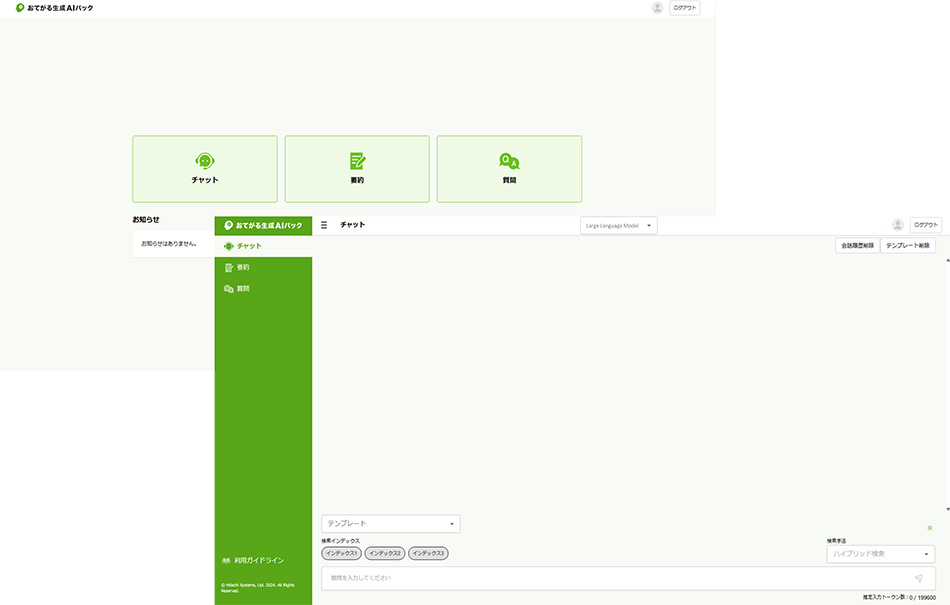Click the chat scrollbar down arrow

(948, 509)
